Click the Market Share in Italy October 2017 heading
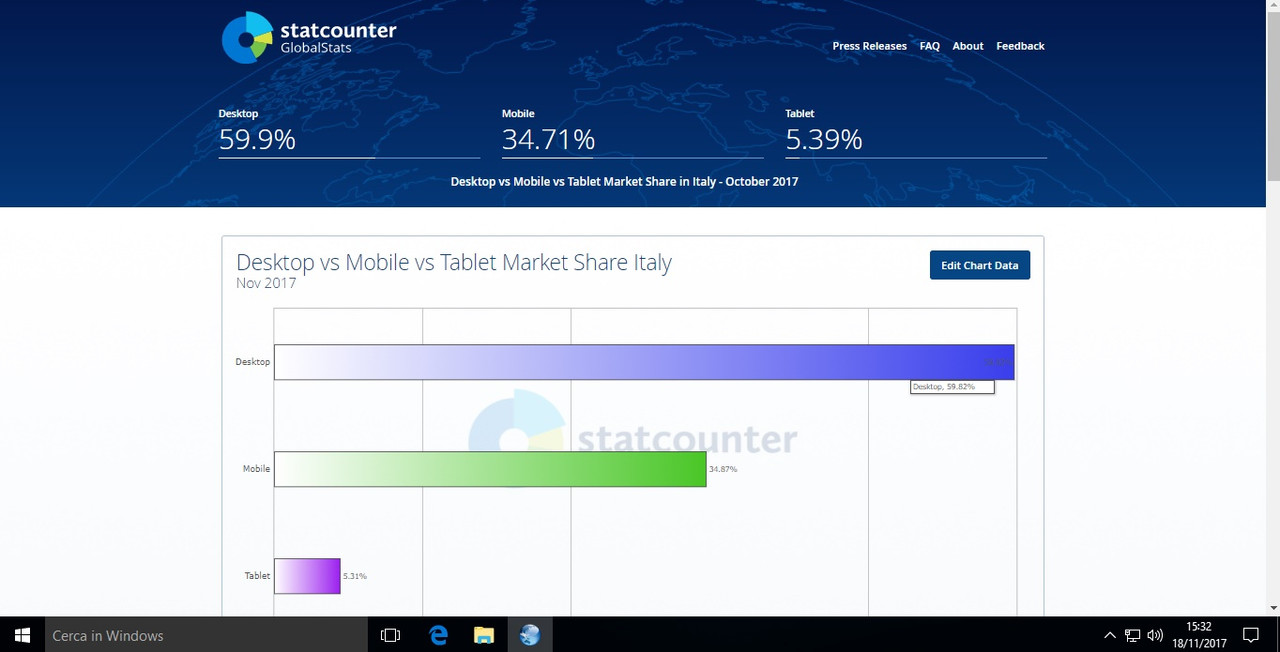1280x652 pixels. [624, 182]
